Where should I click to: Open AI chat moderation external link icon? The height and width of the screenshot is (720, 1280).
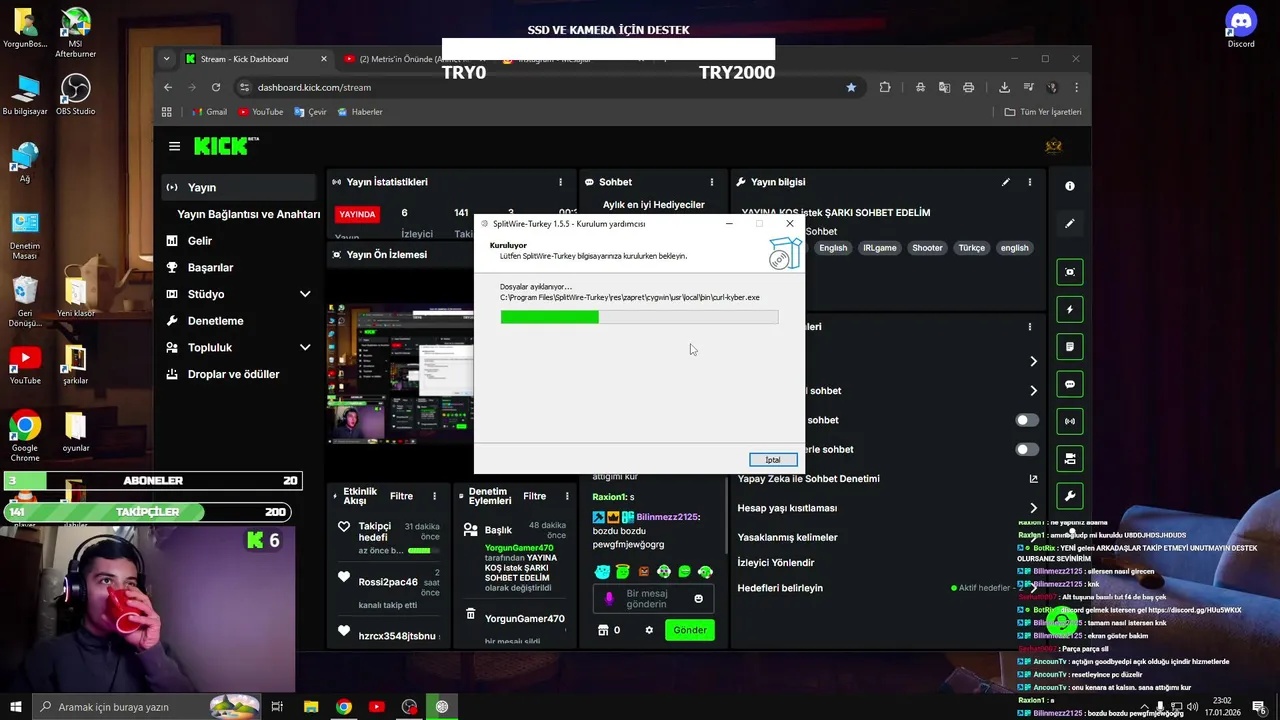coord(1033,479)
